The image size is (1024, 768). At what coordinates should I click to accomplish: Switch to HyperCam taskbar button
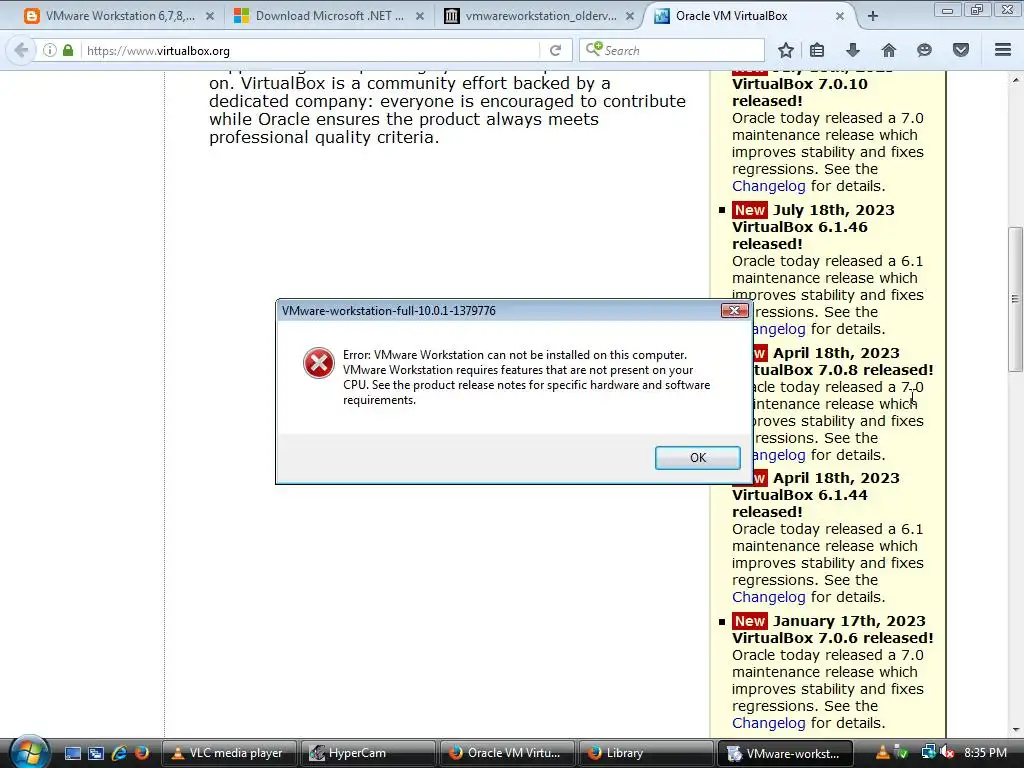[x=368, y=753]
